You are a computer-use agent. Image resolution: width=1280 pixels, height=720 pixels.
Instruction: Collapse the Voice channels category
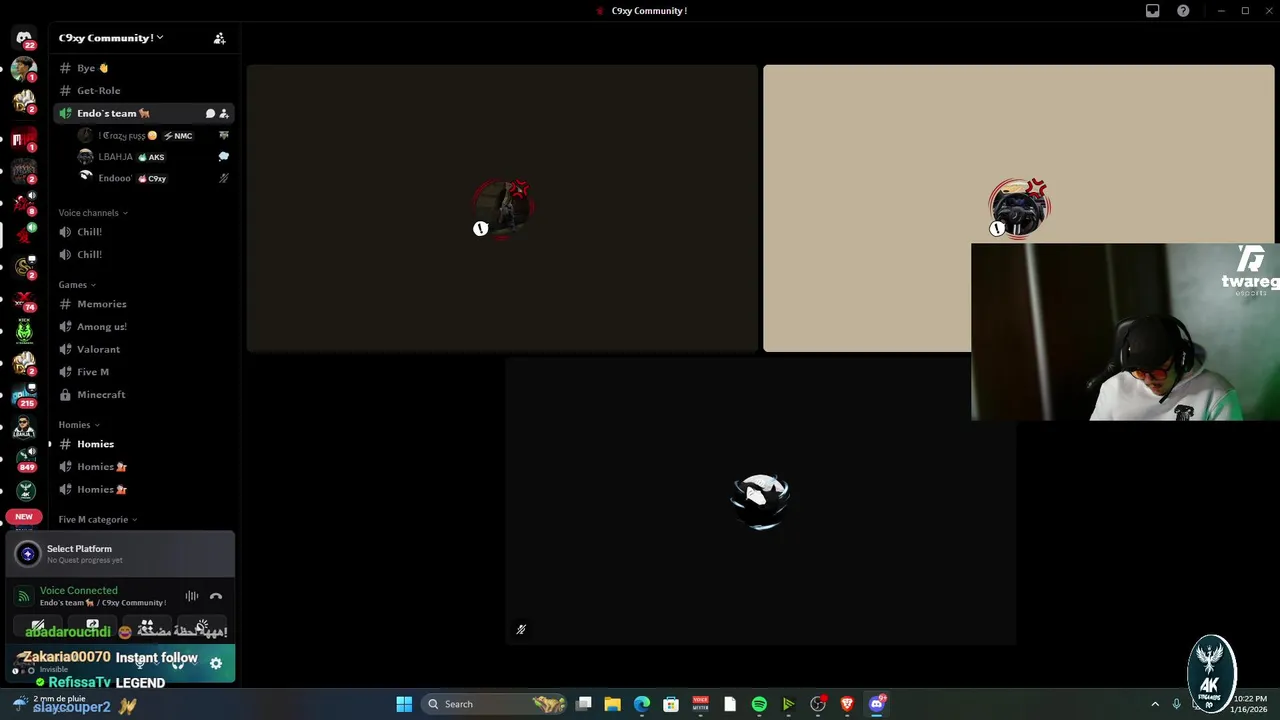point(93,213)
